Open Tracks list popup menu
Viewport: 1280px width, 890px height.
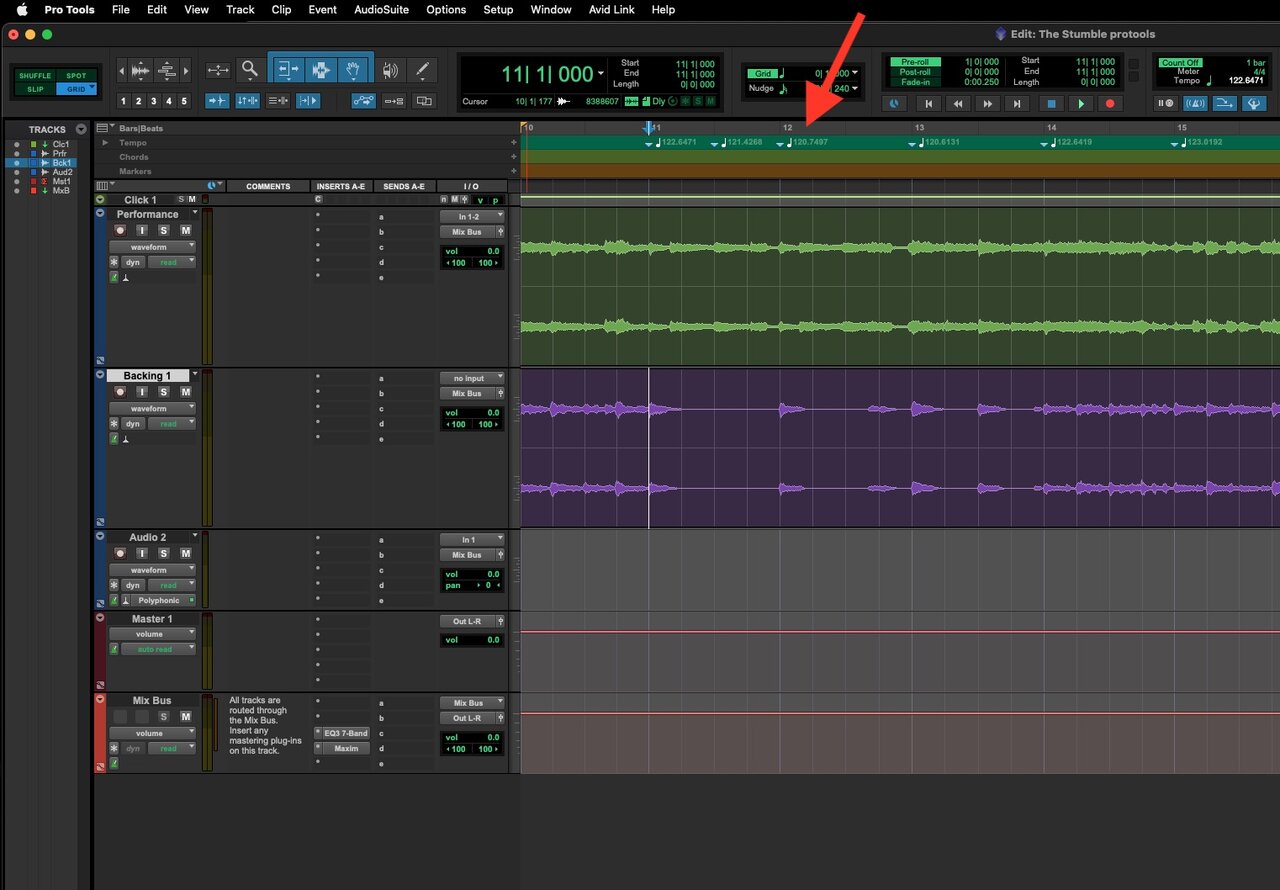pos(81,129)
